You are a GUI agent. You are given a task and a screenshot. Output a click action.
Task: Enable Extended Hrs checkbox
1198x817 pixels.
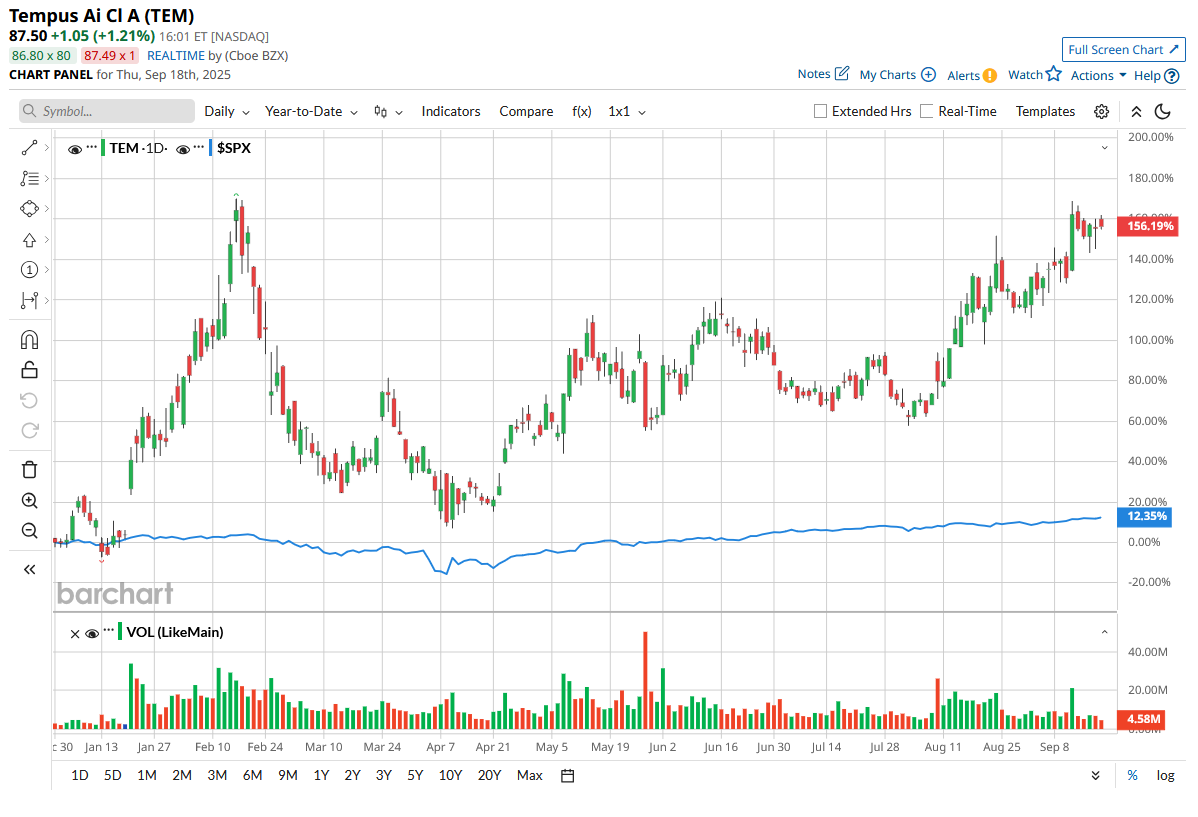[821, 112]
